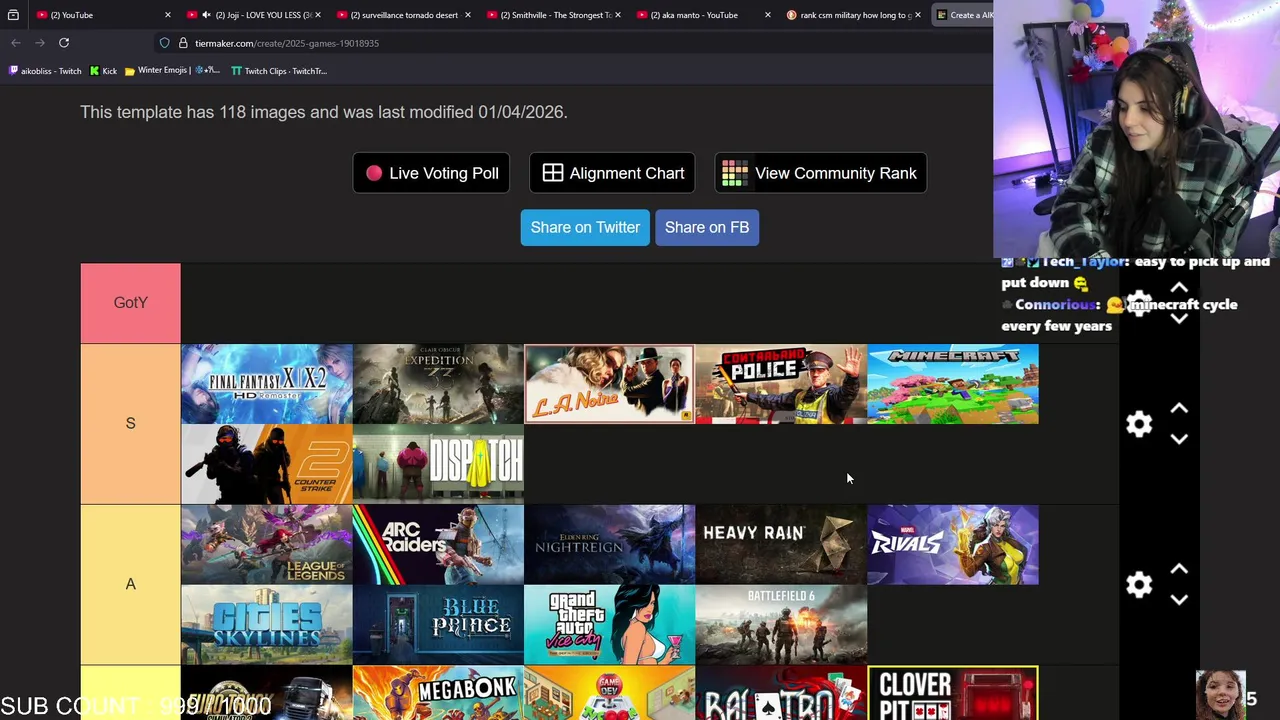Select the Cities Skylines image
This screenshot has width=1280, height=720.
click(267, 625)
